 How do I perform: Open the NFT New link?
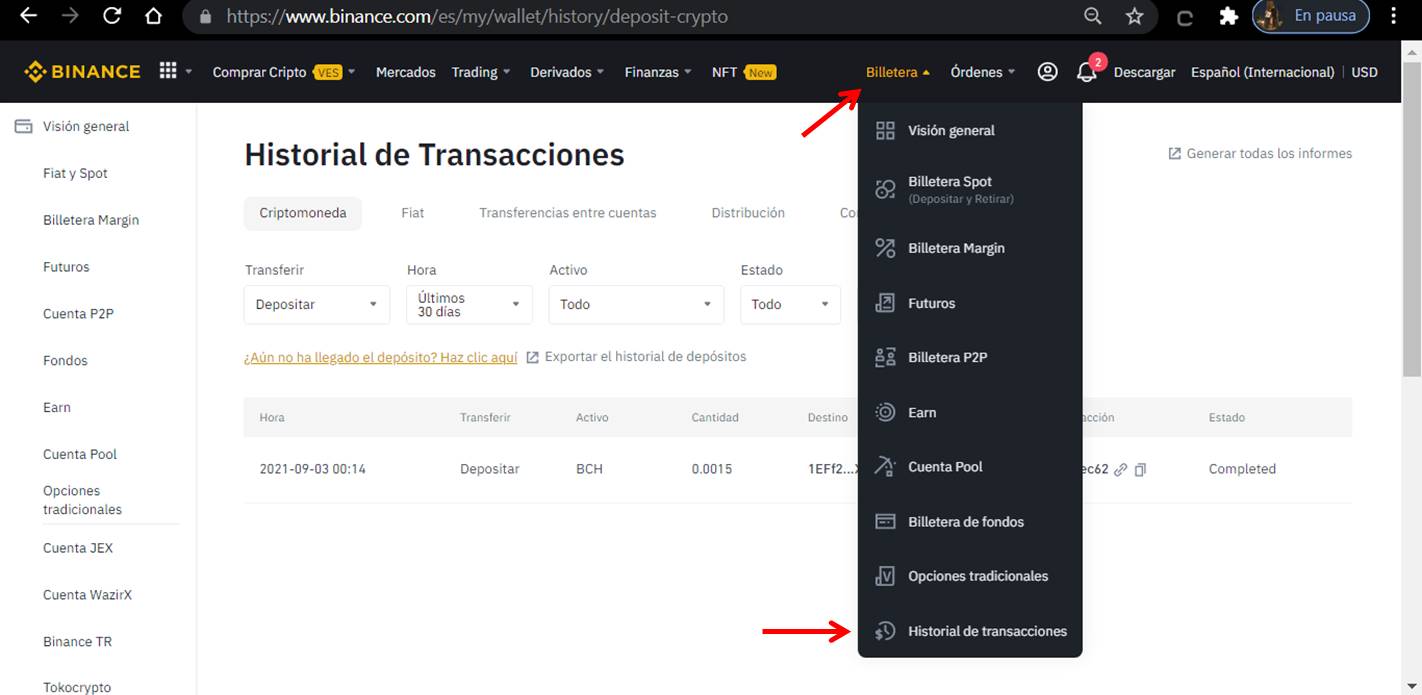[x=744, y=72]
